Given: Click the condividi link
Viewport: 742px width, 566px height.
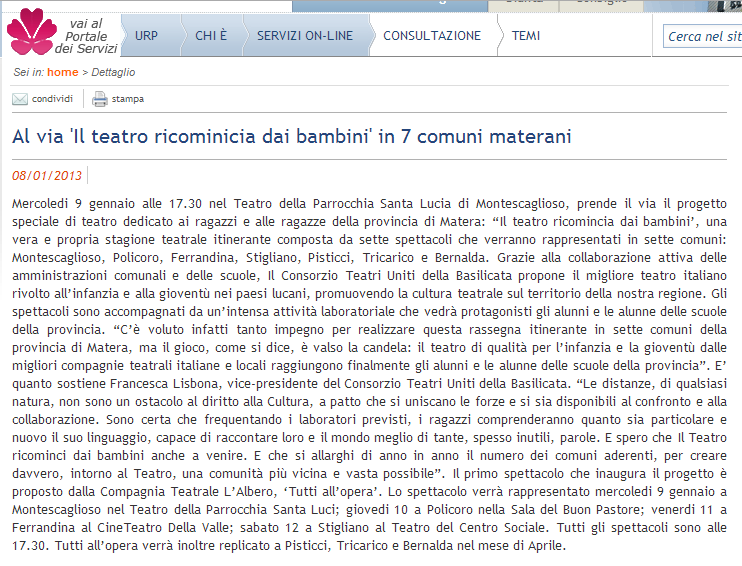Looking at the screenshot, I should (x=53, y=99).
